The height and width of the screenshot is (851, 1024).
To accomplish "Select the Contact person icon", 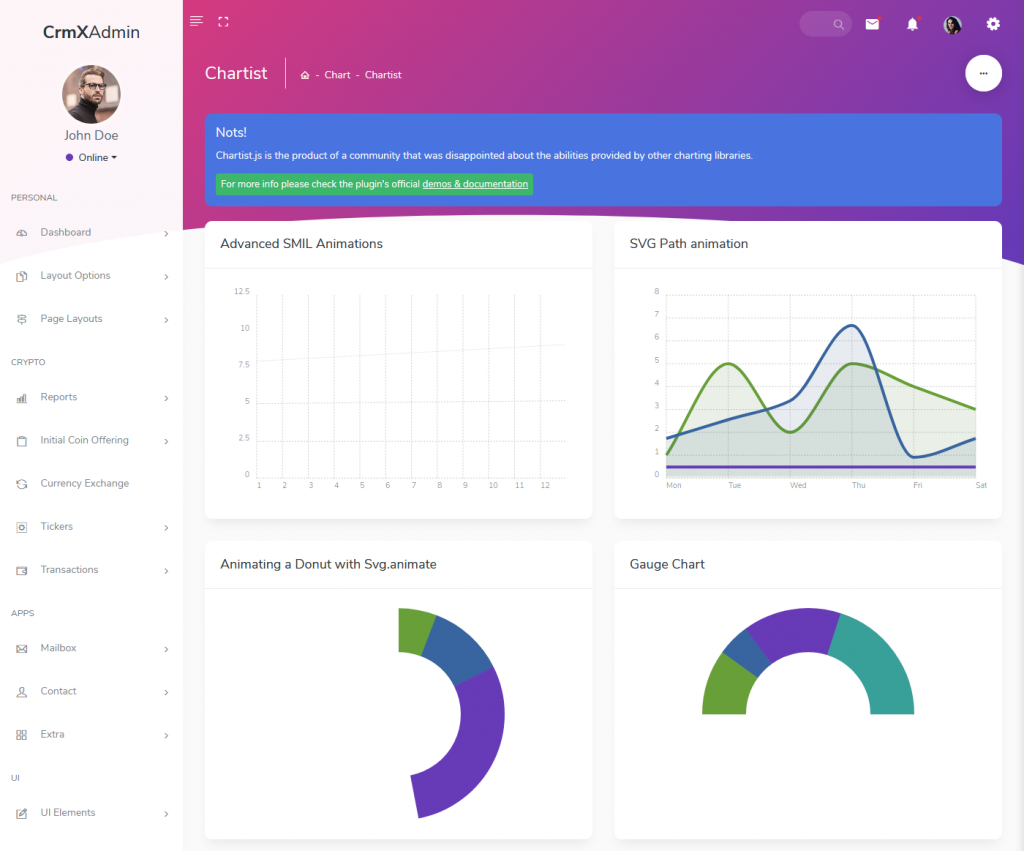I will click(x=22, y=691).
